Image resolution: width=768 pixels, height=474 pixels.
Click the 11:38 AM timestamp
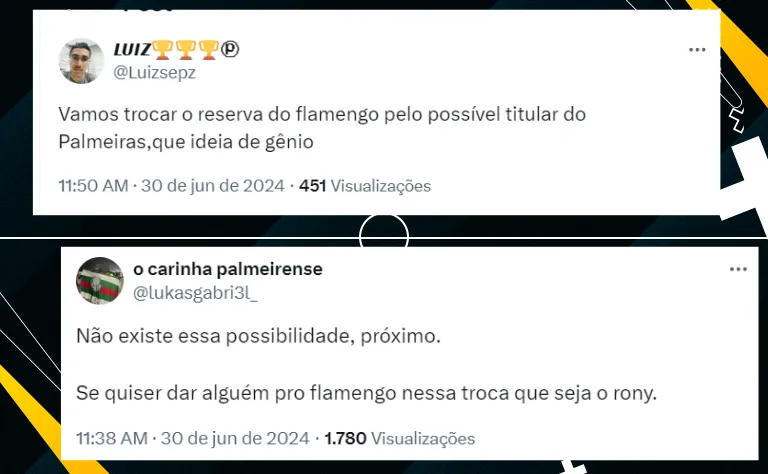point(112,438)
